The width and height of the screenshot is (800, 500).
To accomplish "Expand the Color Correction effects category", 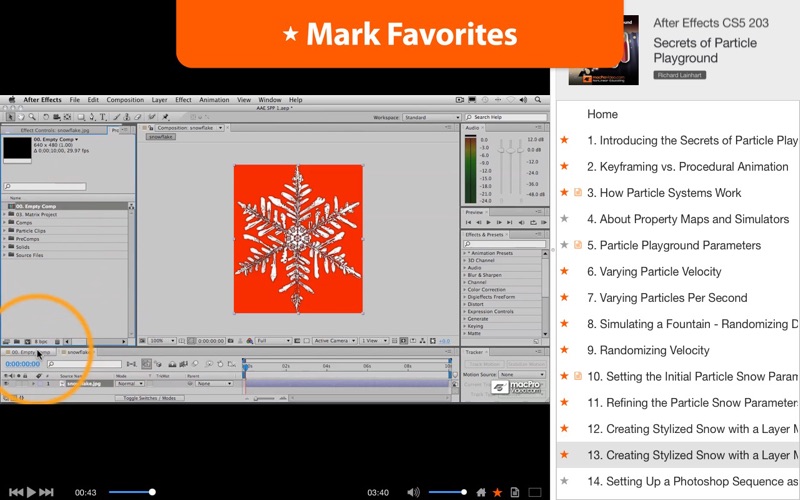I will click(x=465, y=289).
